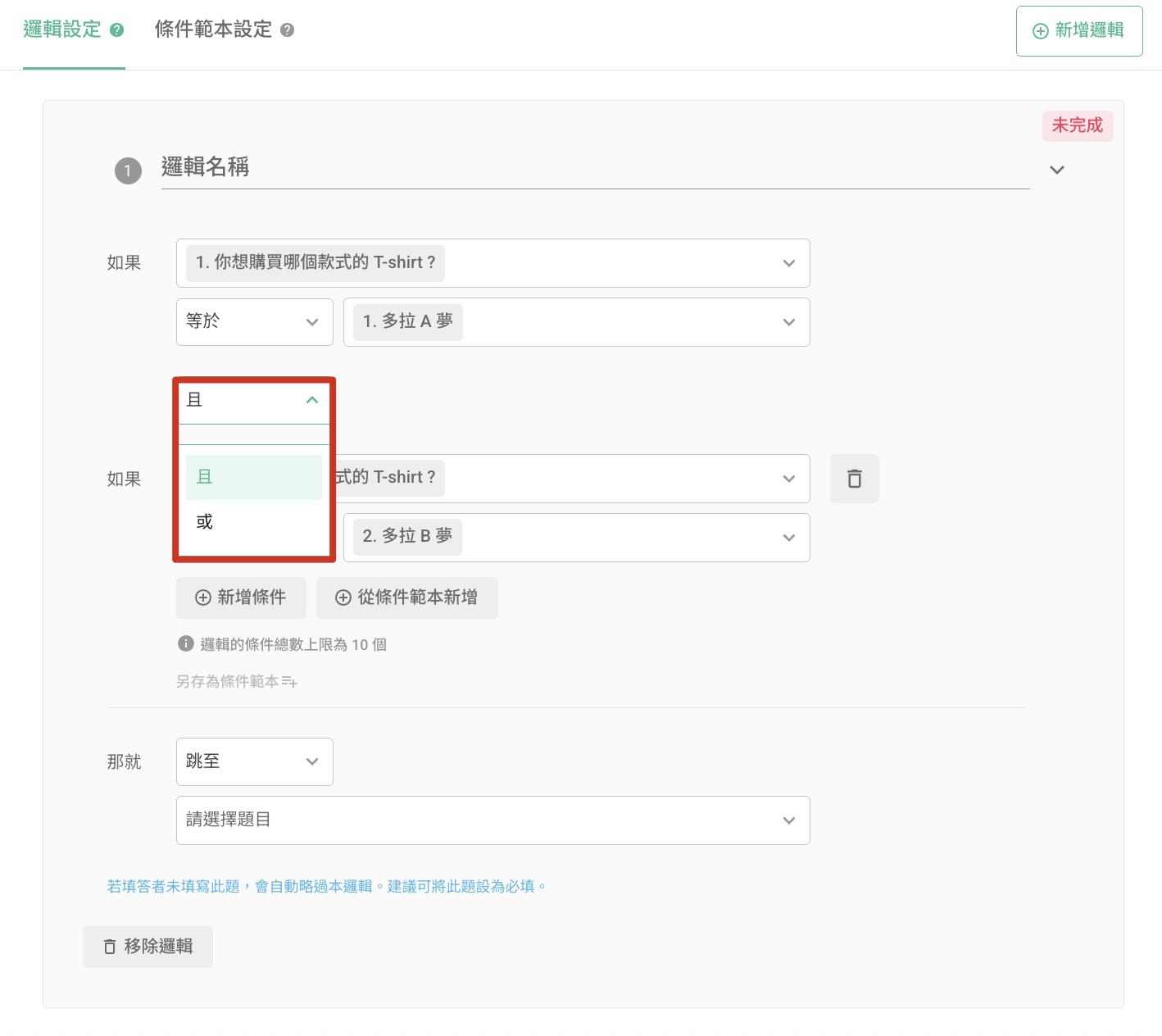Click the number 1 logic badge
The width and height of the screenshot is (1162, 1036).
click(128, 170)
